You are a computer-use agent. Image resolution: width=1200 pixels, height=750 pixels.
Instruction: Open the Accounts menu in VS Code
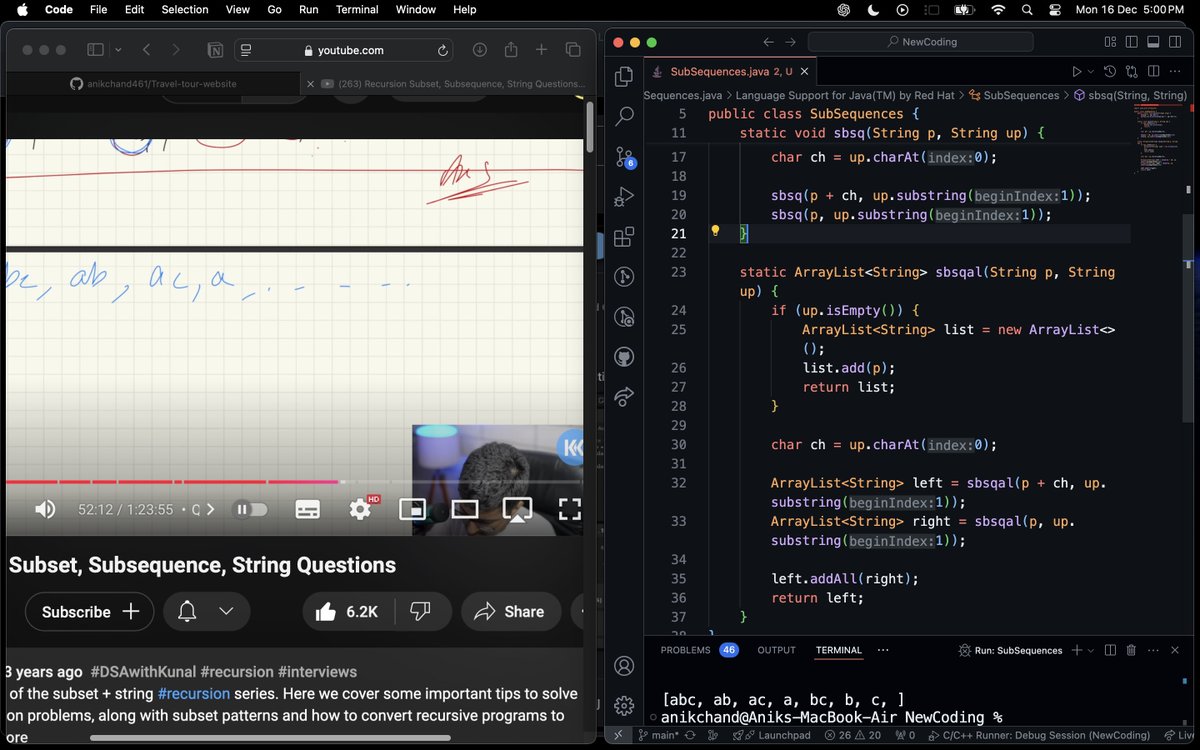[x=624, y=666]
